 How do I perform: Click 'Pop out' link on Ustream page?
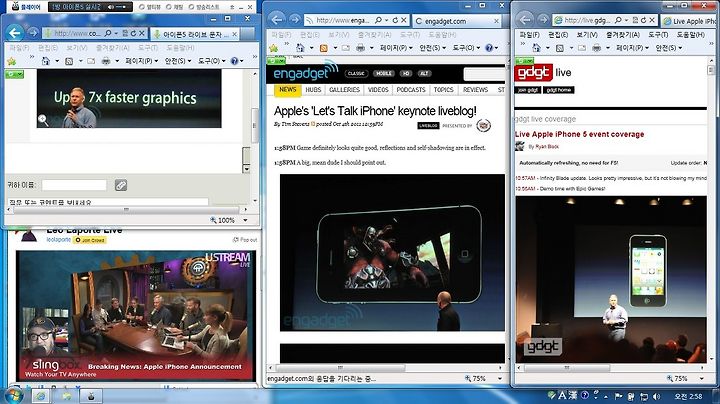point(245,240)
